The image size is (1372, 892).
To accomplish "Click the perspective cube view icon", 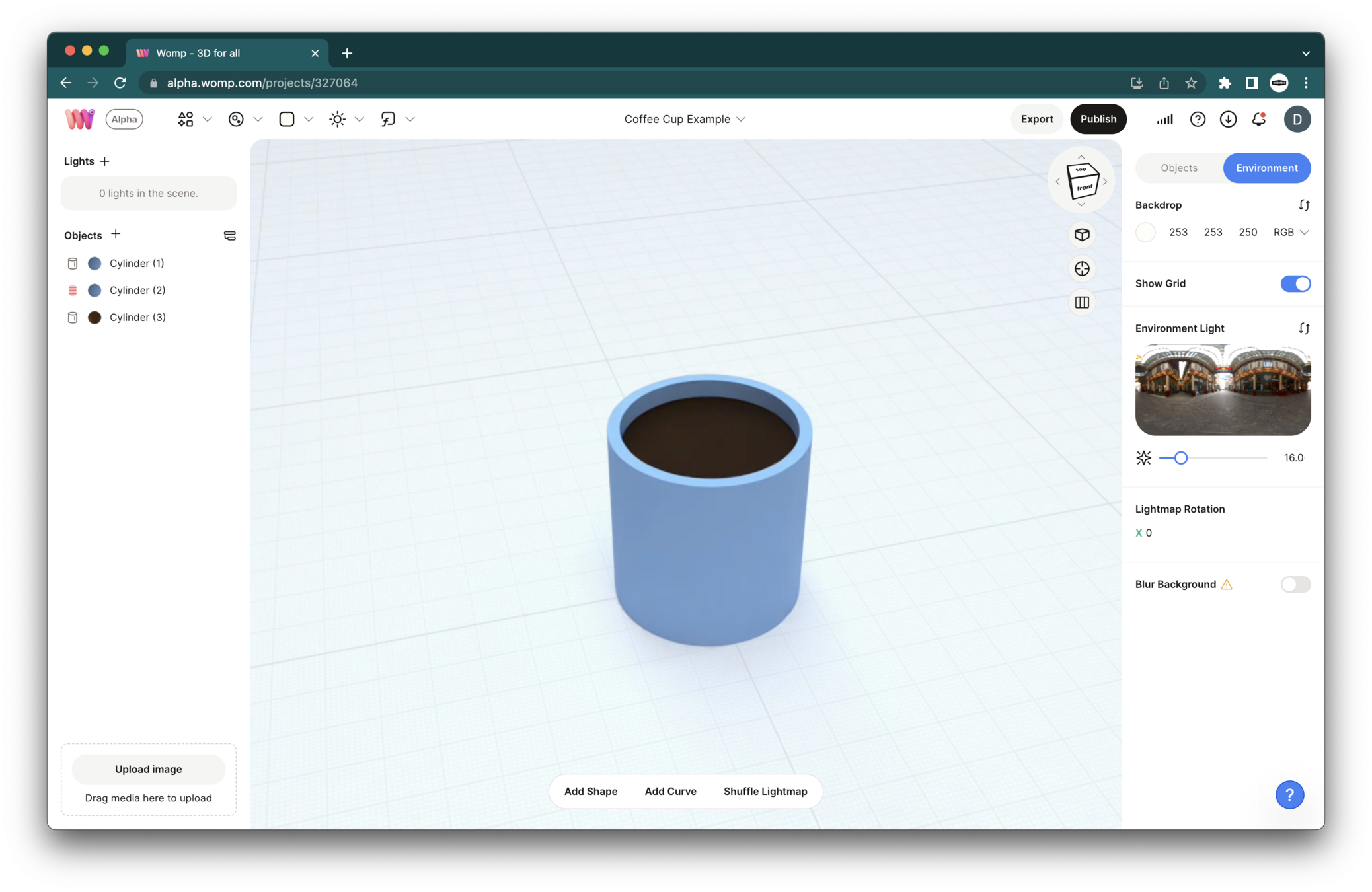I will 1082,235.
